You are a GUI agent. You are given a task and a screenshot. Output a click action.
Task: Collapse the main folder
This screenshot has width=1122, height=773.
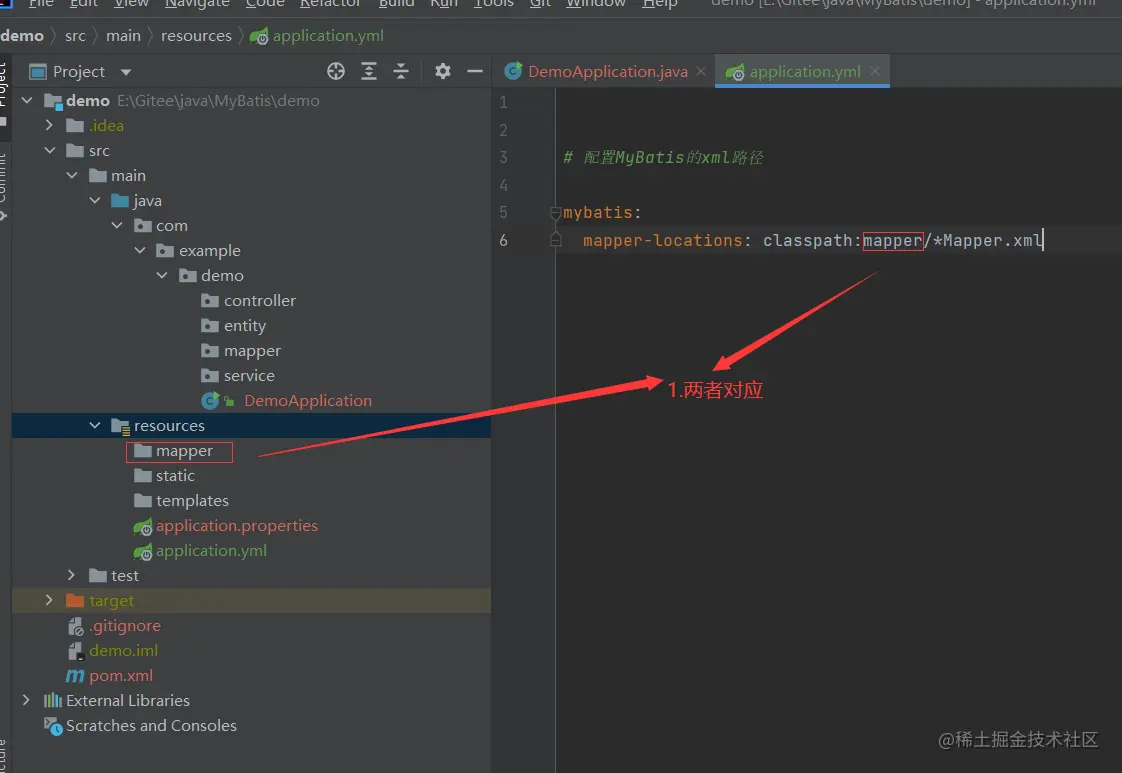(x=72, y=175)
